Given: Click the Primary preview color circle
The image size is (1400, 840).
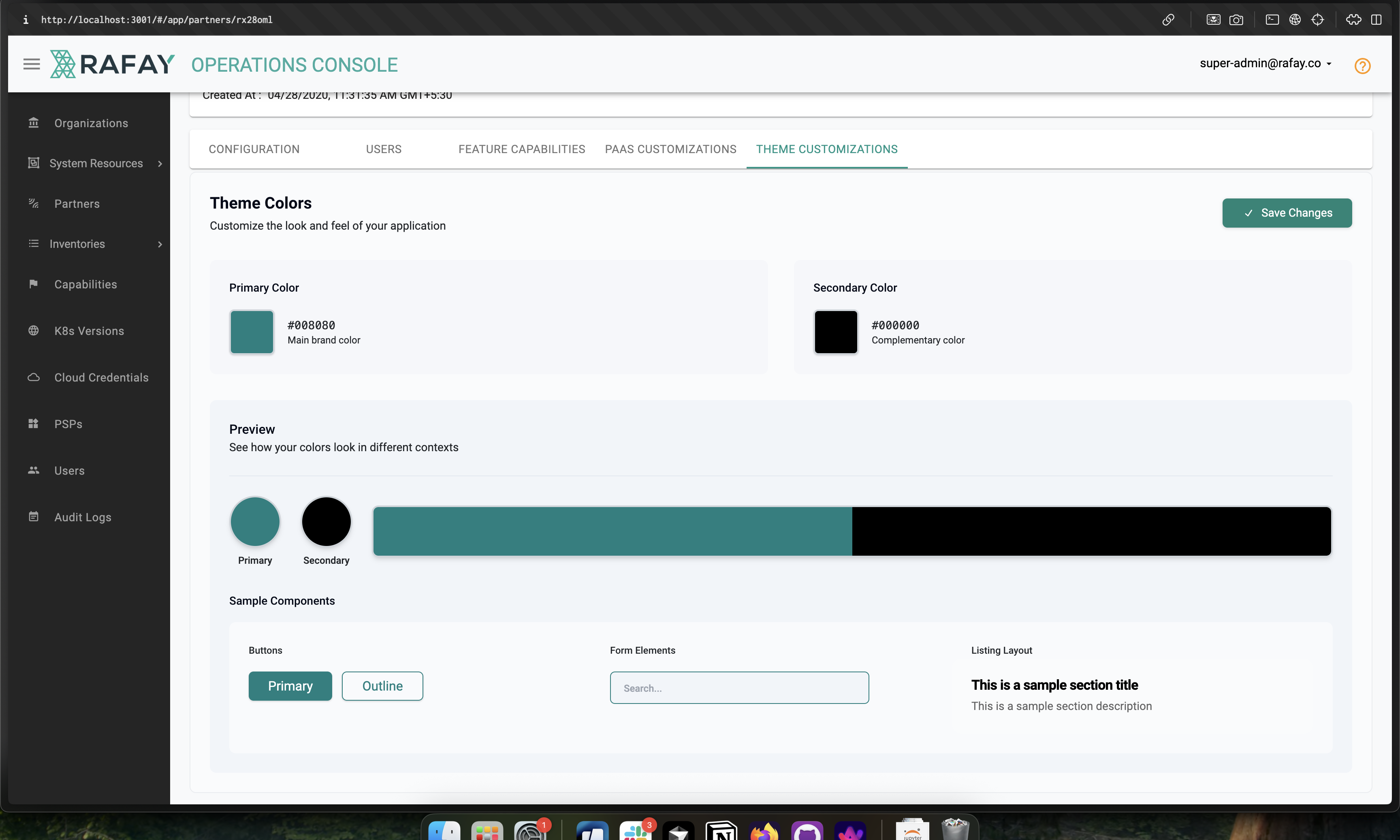Looking at the screenshot, I should point(255,521).
